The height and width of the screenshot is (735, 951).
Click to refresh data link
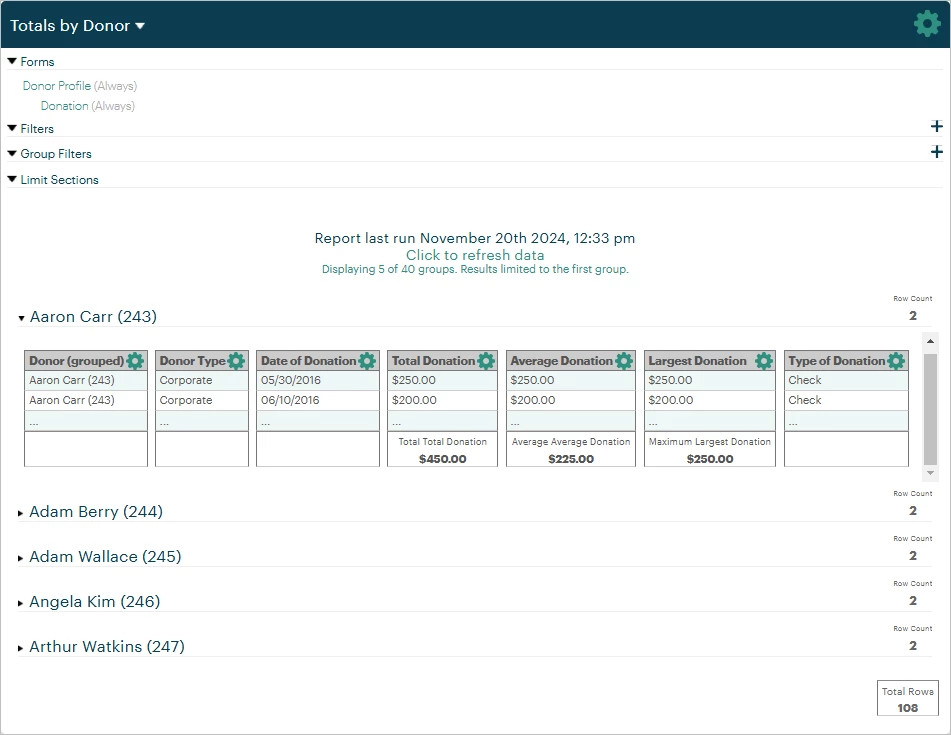pyautogui.click(x=475, y=255)
